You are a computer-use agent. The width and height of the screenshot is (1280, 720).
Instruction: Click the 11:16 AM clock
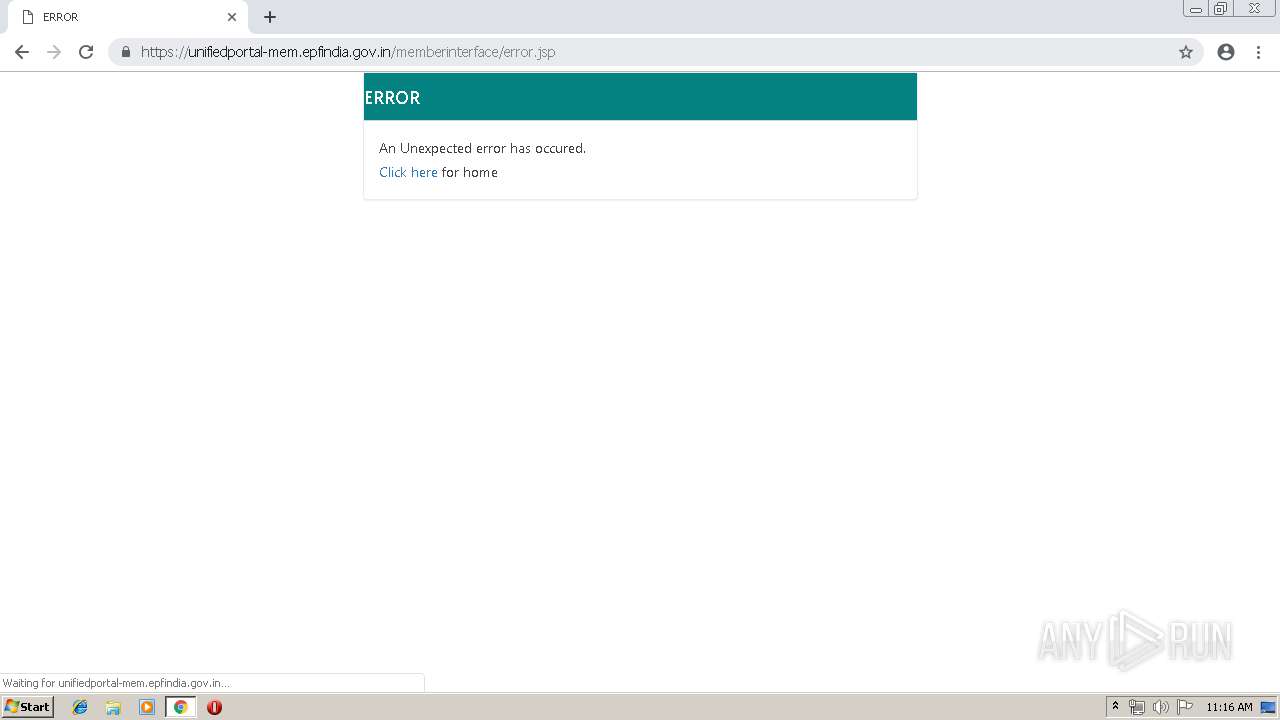click(1229, 707)
